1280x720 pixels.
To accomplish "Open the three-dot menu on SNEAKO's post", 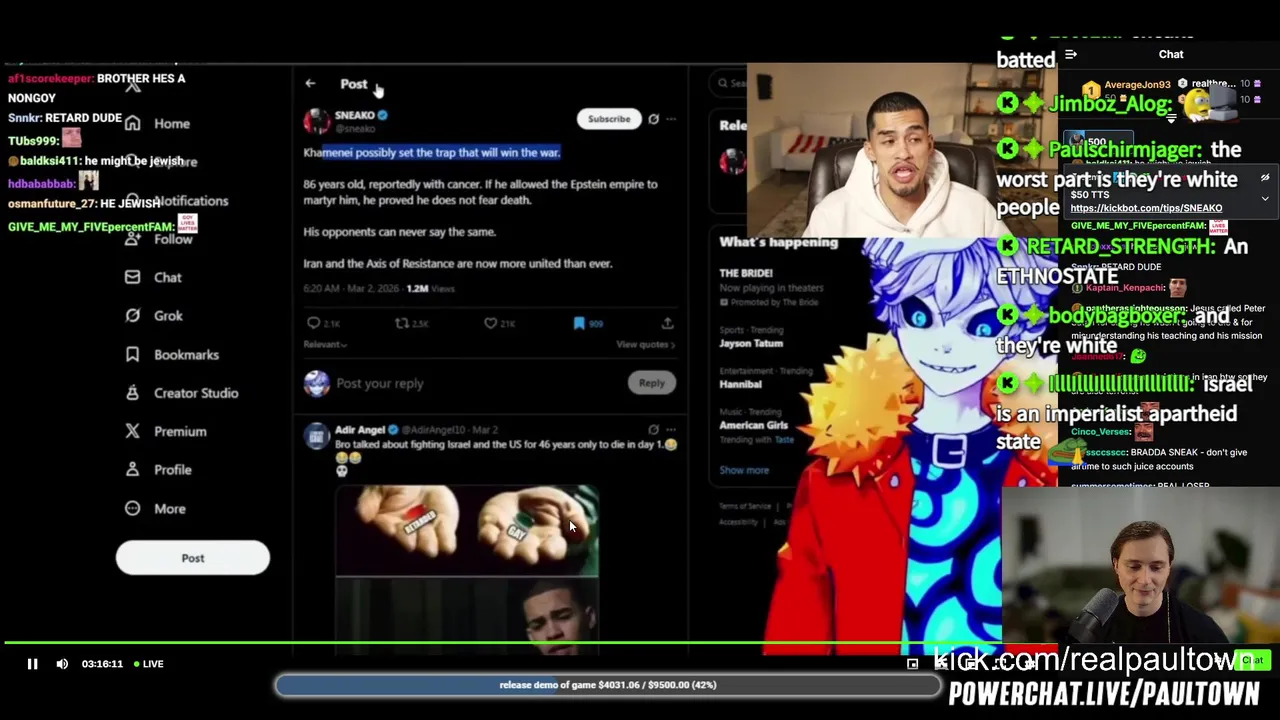I will [x=671, y=119].
